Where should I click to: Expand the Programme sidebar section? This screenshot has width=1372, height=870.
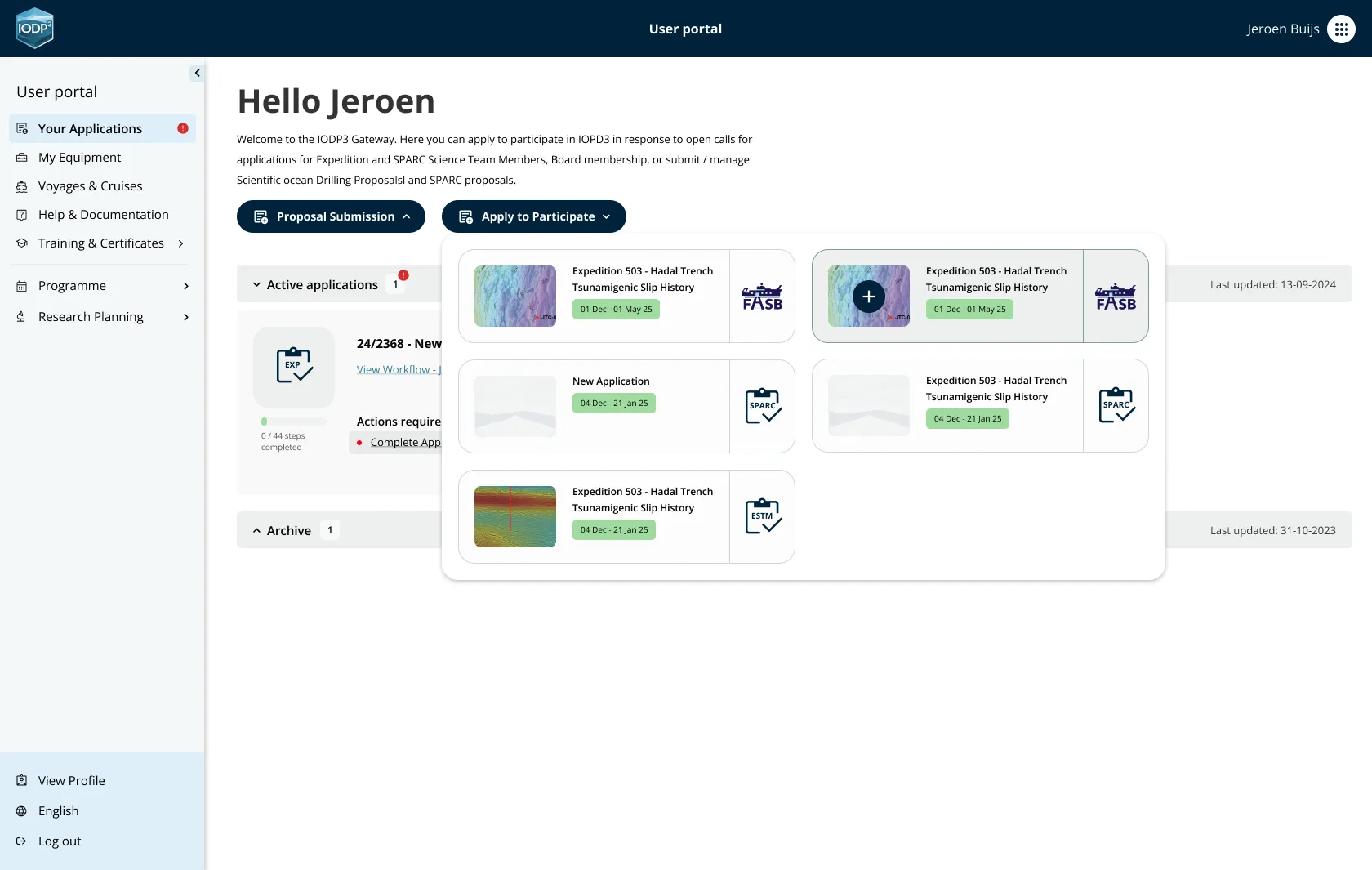tap(186, 286)
